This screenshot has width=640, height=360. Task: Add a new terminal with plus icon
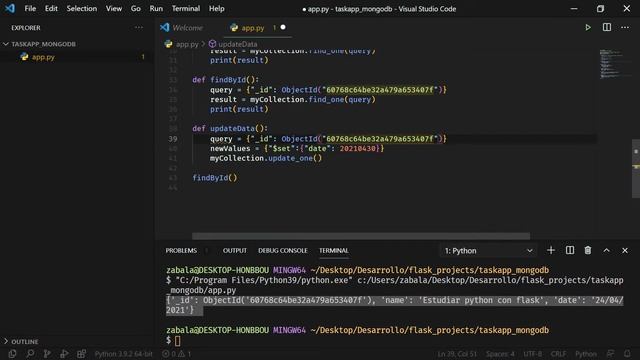[551, 250]
